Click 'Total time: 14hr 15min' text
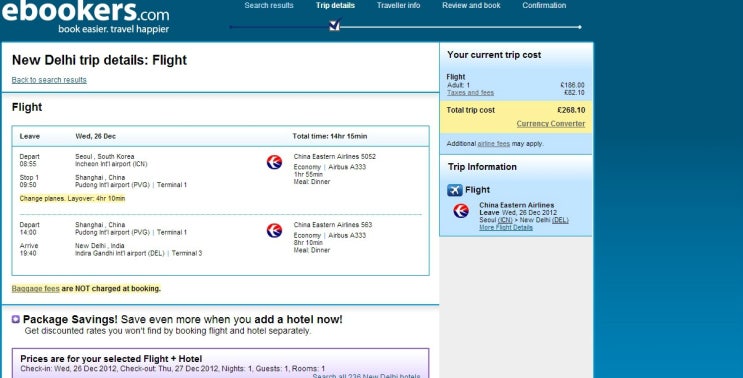Viewport: 743px width, 378px height. 330,136
